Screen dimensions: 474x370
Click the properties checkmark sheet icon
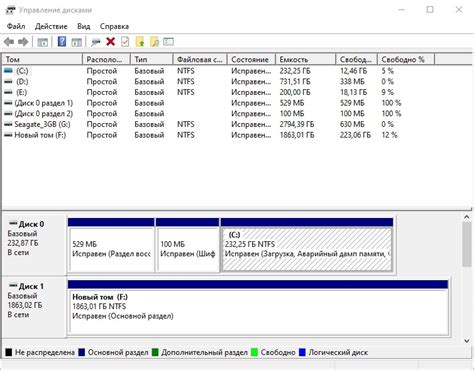click(125, 42)
